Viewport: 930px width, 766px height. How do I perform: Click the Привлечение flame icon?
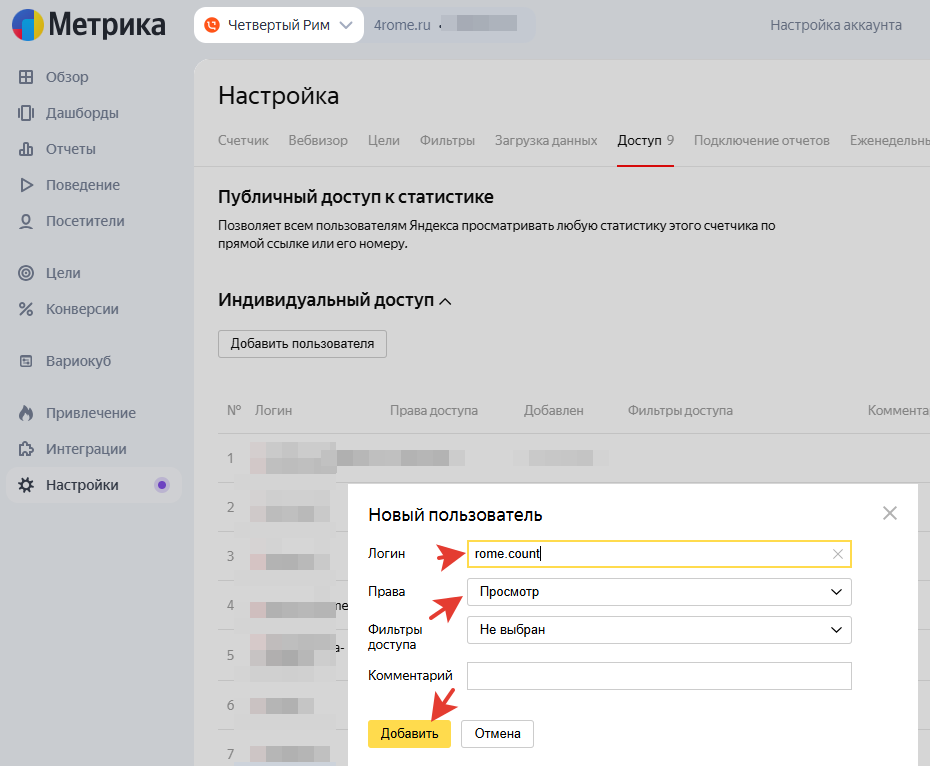pos(26,413)
